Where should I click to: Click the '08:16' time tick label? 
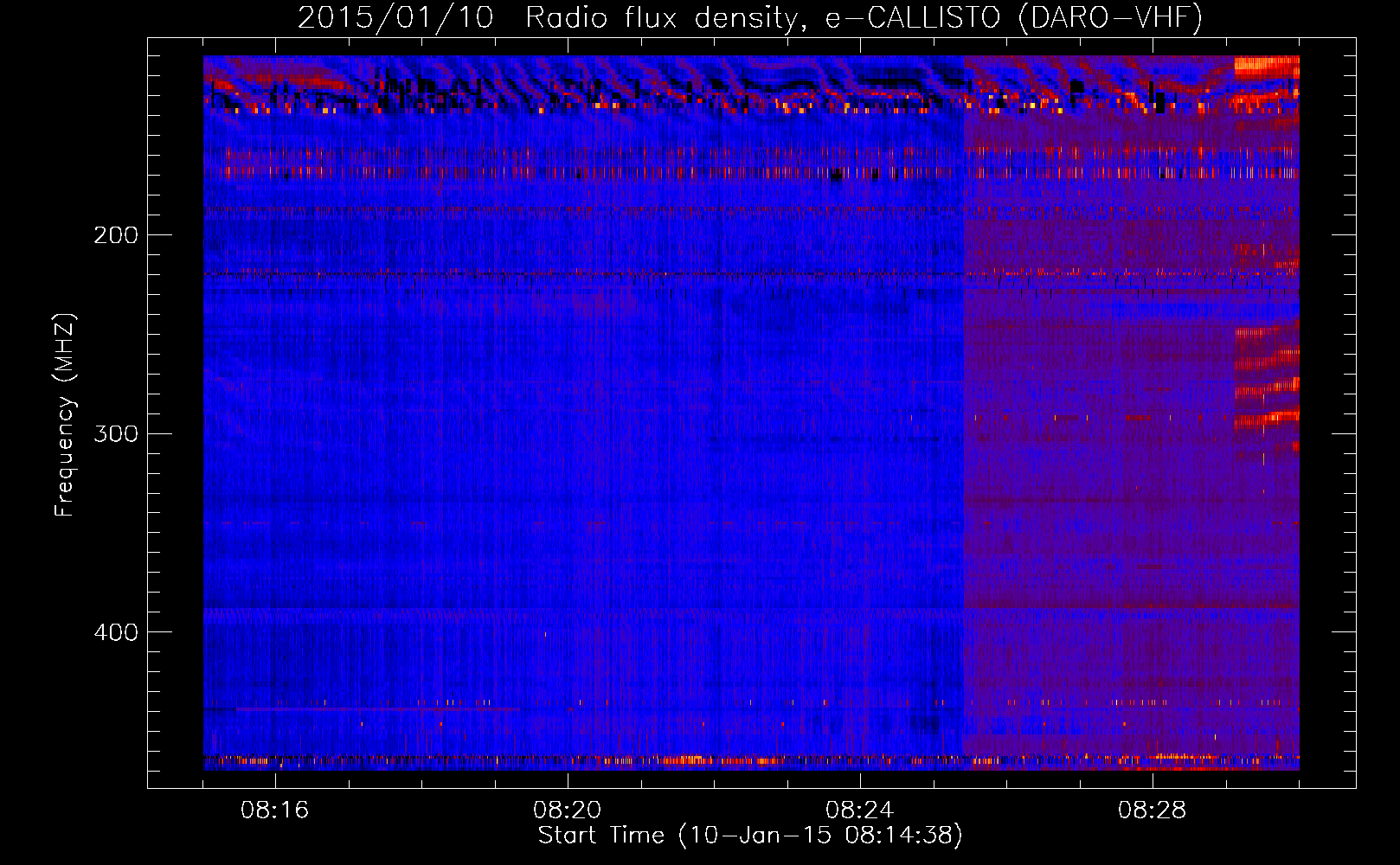pyautogui.click(x=275, y=811)
